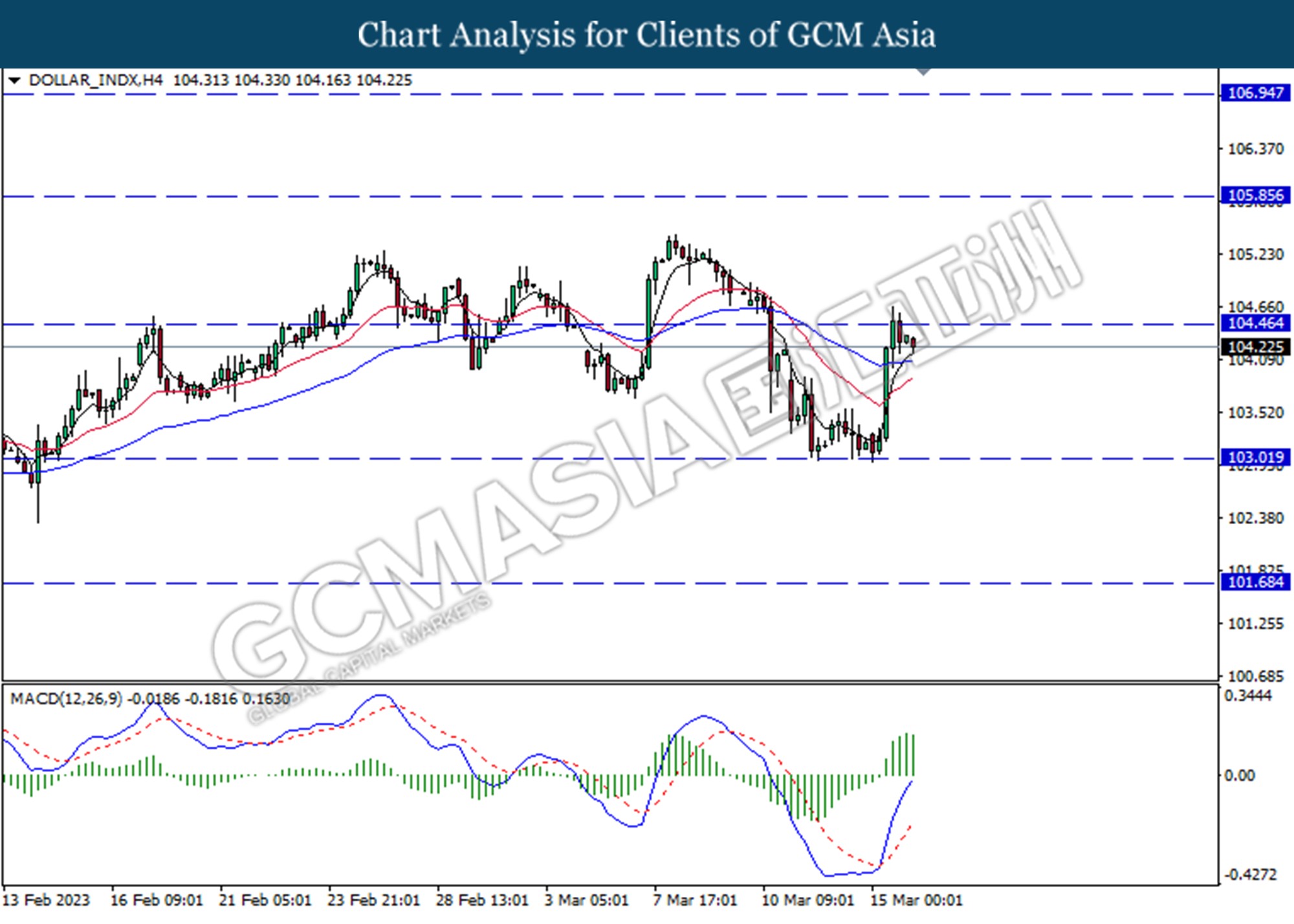The image size is (1294, 924).
Task: Click the 7 Mar 17:01 time label
Action: coord(696,900)
